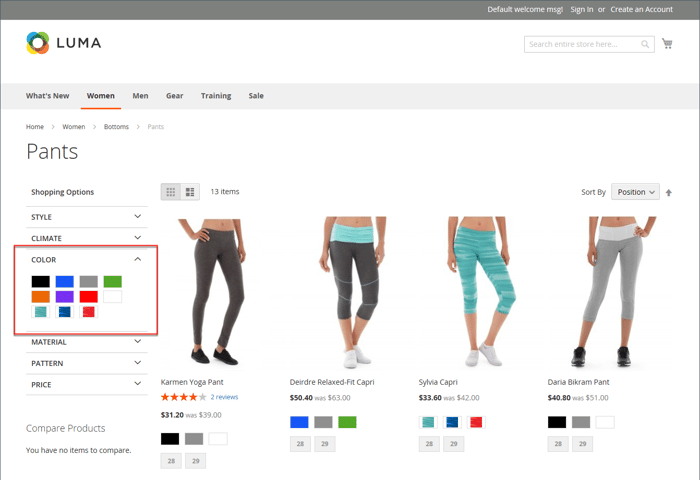The image size is (700, 480).
Task: Open Daria Bikram Pant product image
Action: (x=612, y=292)
